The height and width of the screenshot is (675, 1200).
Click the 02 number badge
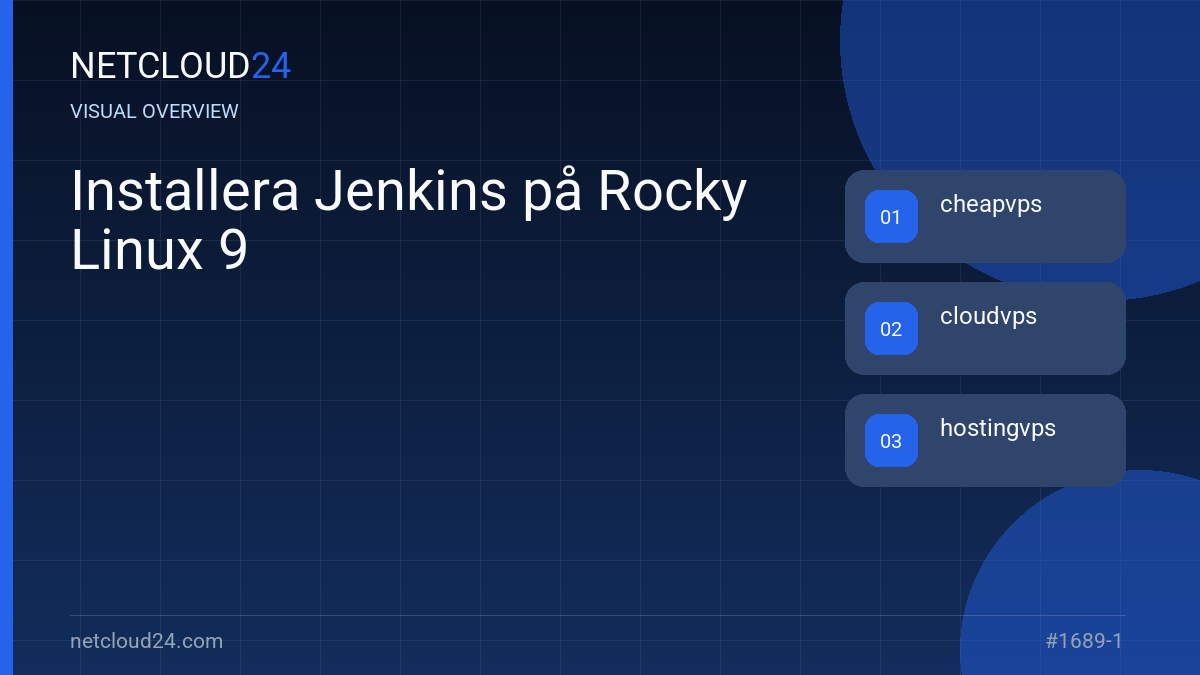[x=891, y=329]
